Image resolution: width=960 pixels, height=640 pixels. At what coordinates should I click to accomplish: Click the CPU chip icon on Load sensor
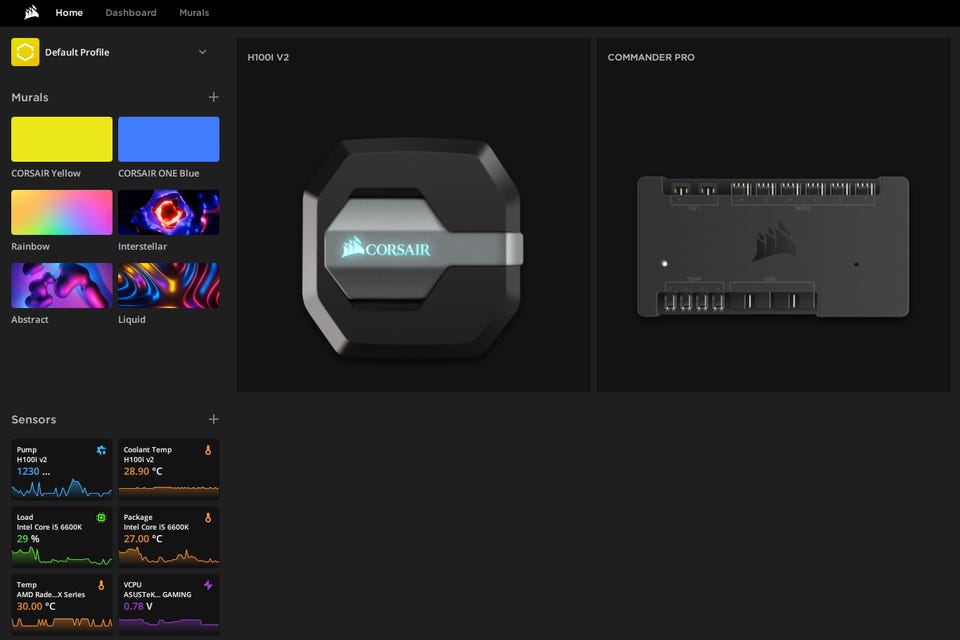(101, 518)
